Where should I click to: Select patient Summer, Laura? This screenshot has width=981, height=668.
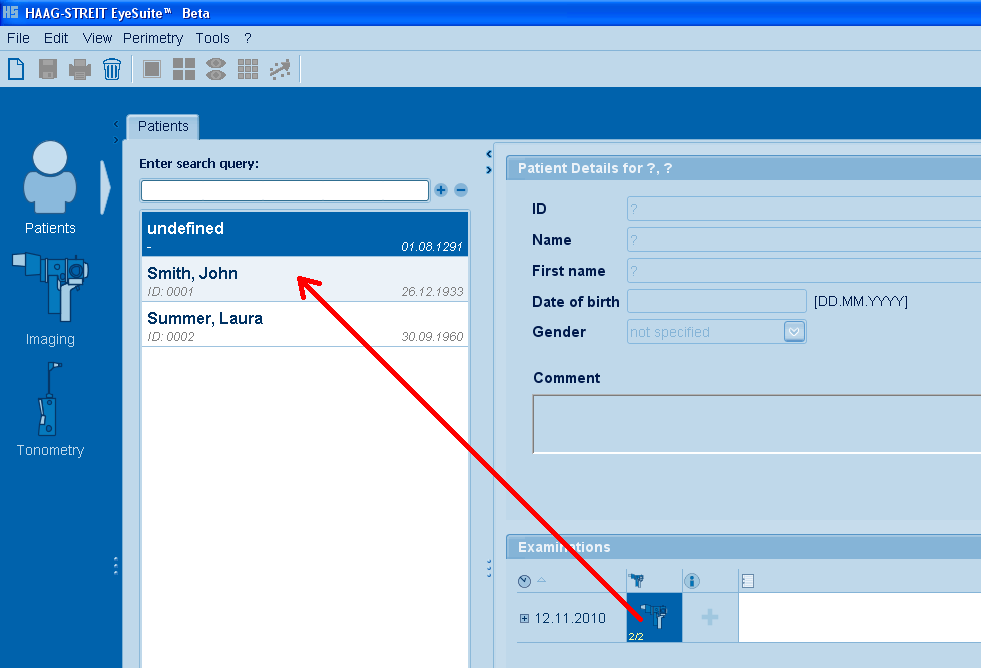click(x=304, y=325)
